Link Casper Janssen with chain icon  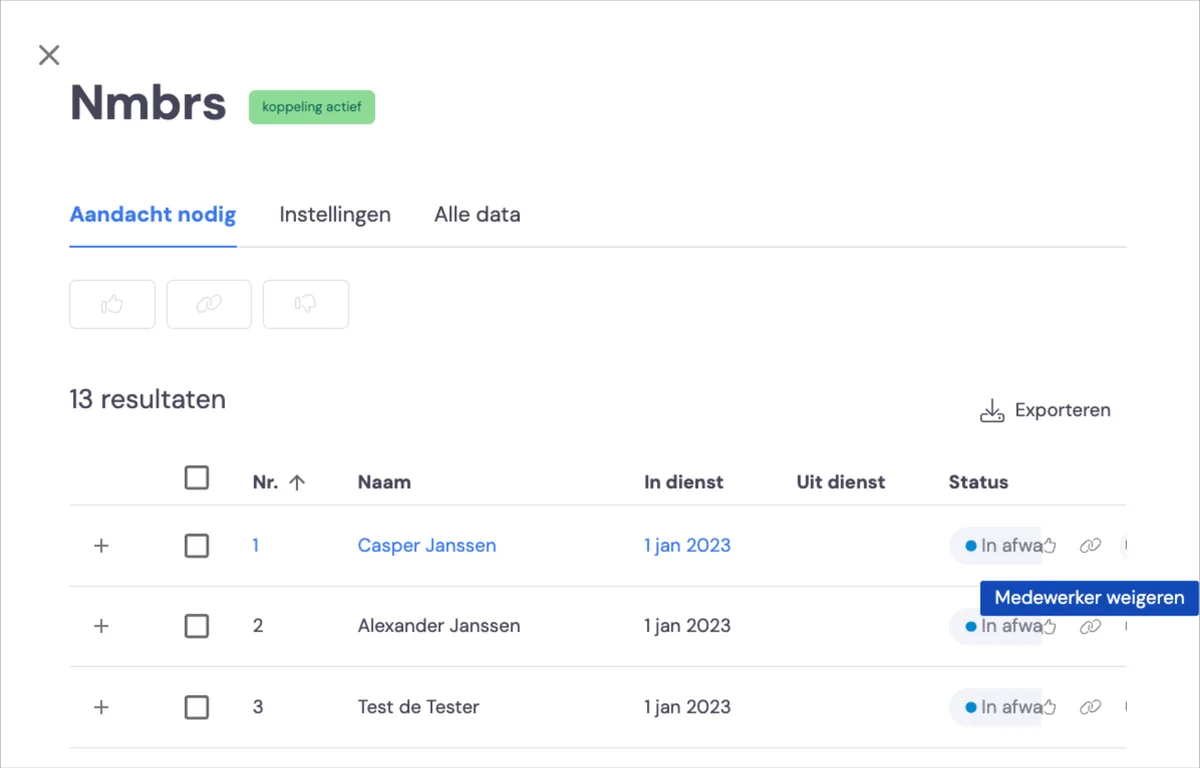pos(1090,545)
